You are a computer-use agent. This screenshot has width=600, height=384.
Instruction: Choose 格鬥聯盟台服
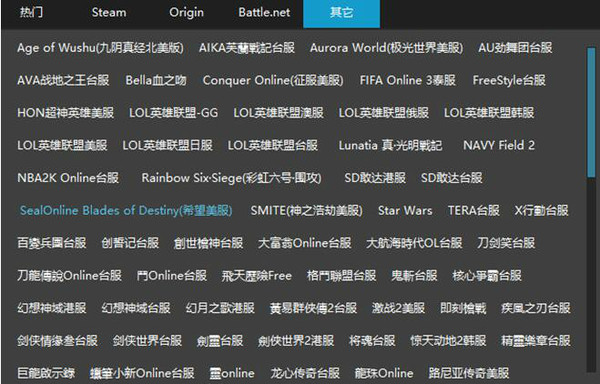point(341,275)
